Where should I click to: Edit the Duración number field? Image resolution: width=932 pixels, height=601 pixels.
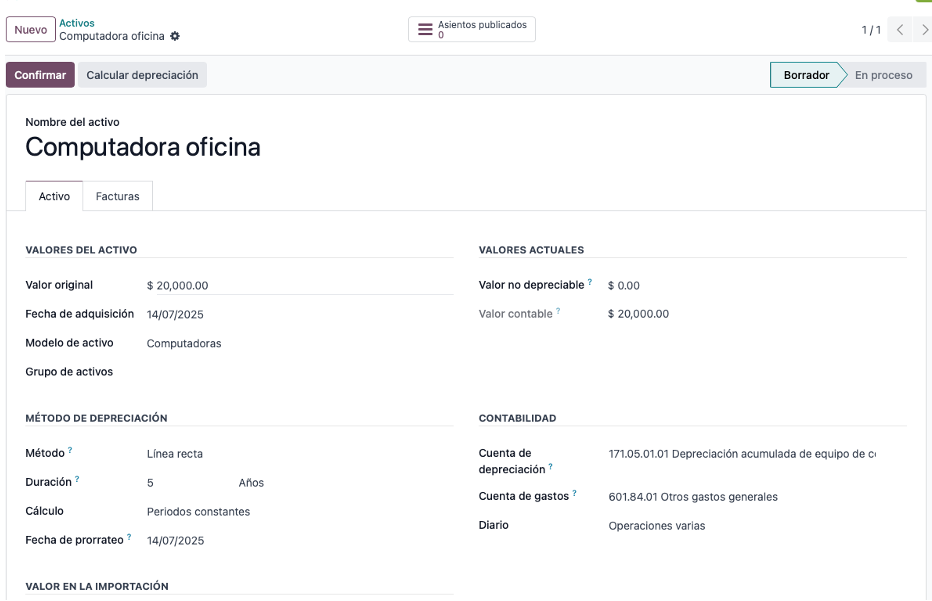(x=190, y=483)
